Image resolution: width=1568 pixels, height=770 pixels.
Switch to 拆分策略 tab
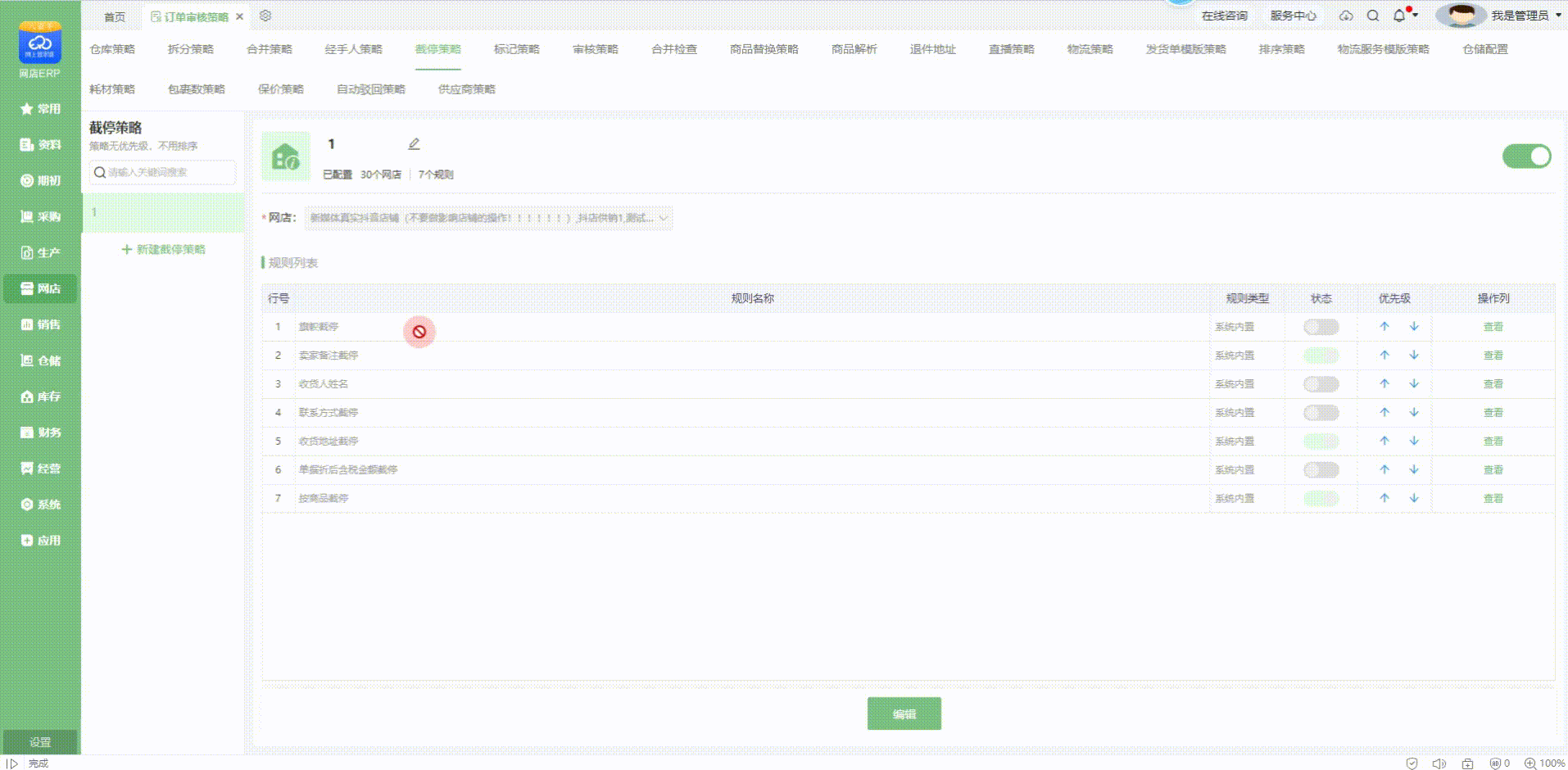pyautogui.click(x=191, y=49)
